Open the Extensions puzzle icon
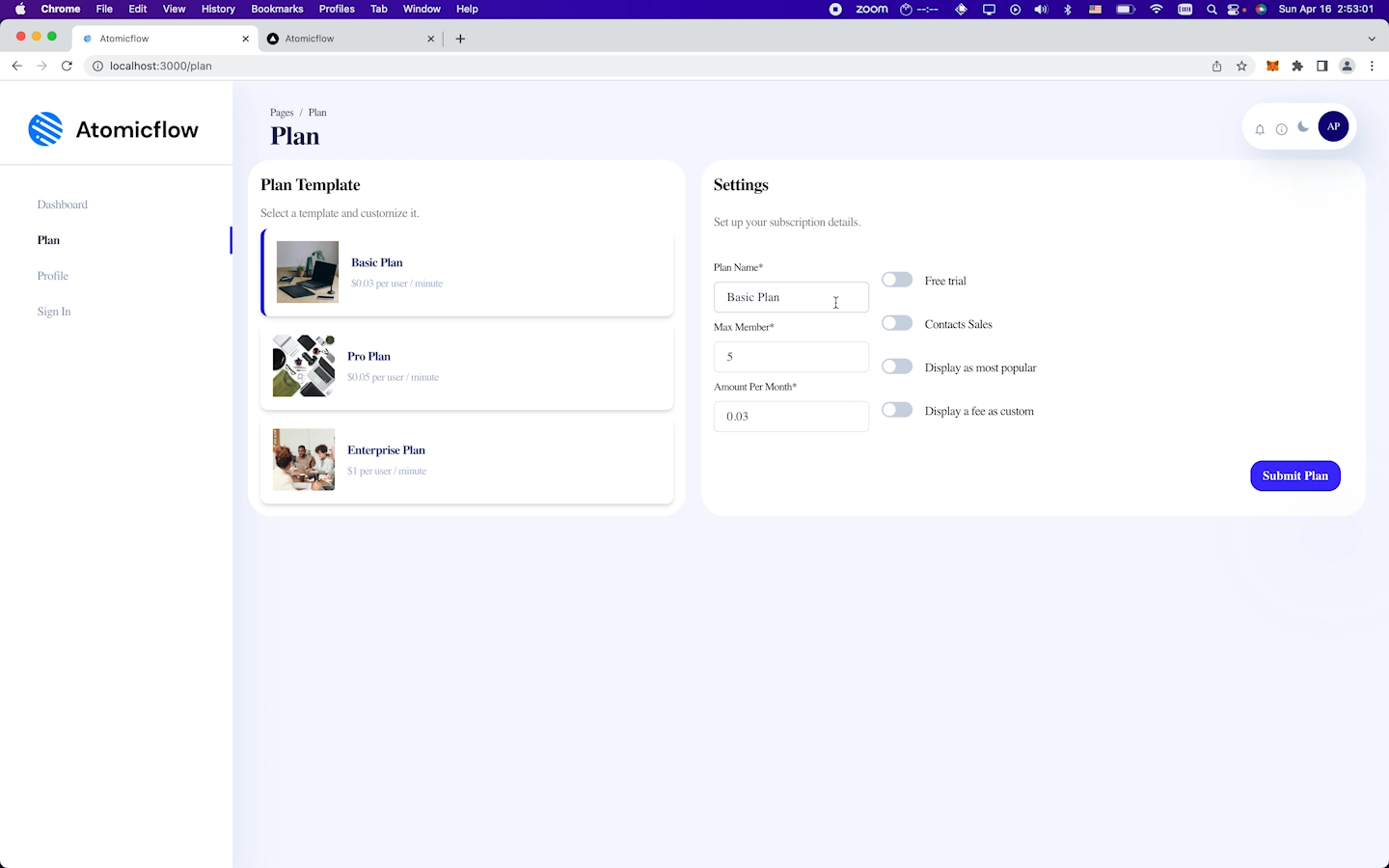This screenshot has width=1389, height=868. [x=1297, y=66]
